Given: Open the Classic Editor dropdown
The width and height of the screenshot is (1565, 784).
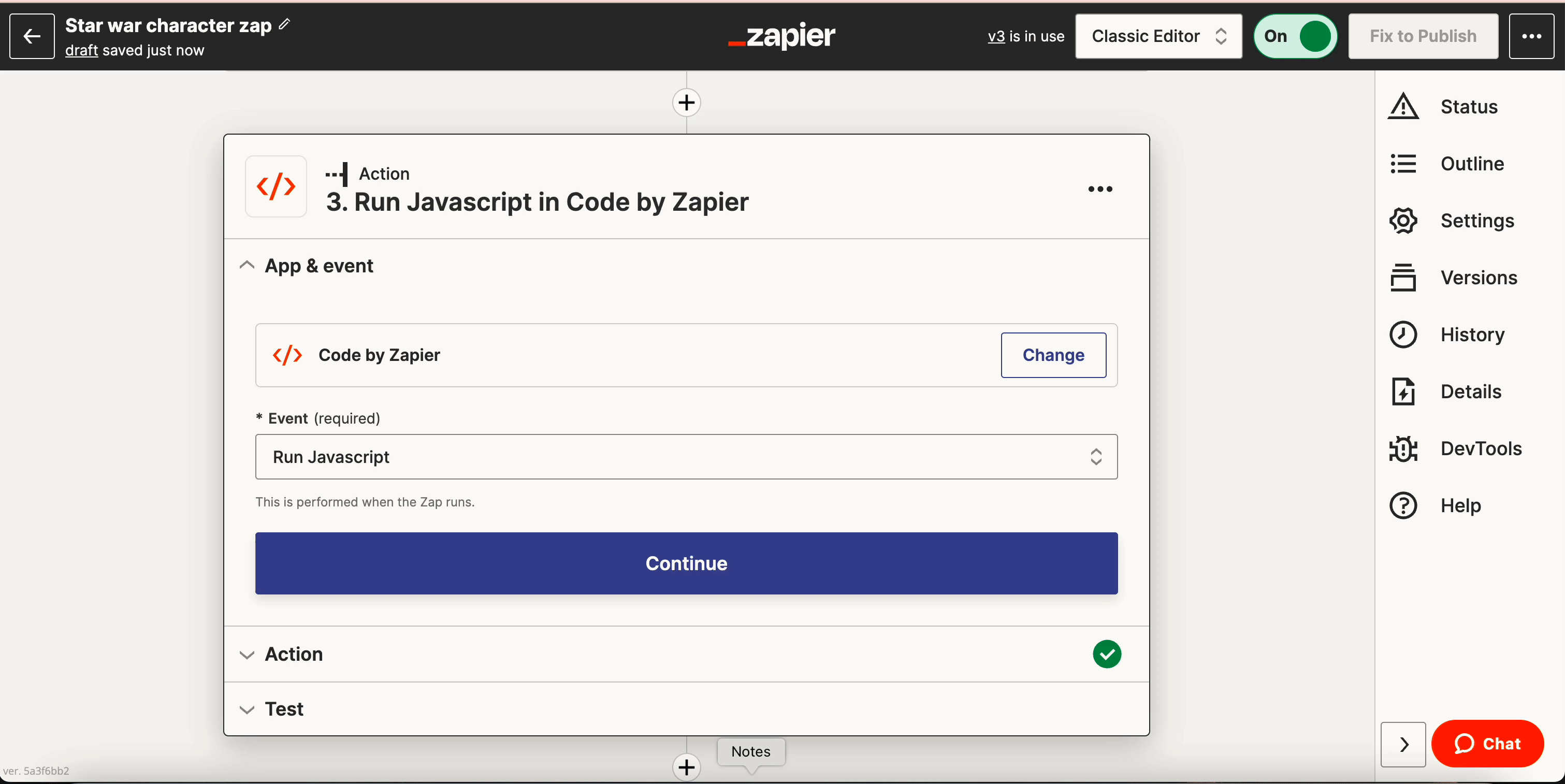Looking at the screenshot, I should click(1158, 36).
